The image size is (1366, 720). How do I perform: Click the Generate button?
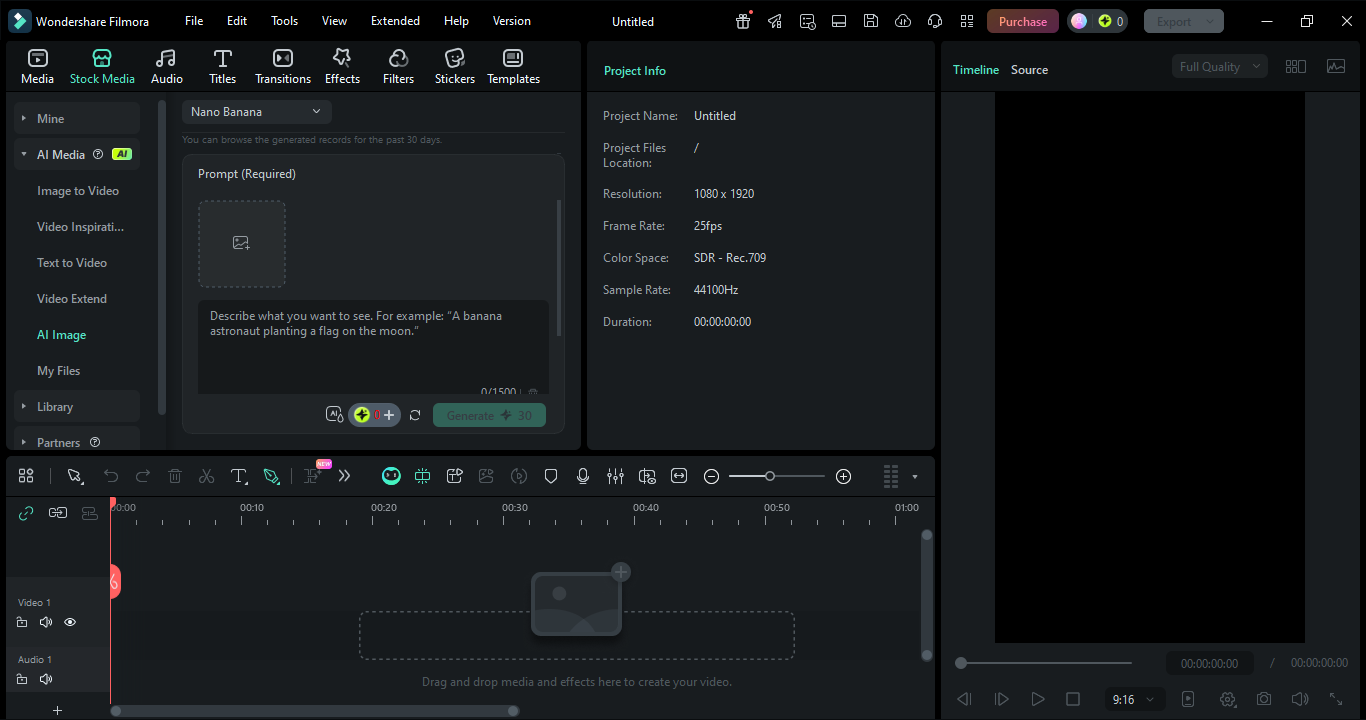489,415
